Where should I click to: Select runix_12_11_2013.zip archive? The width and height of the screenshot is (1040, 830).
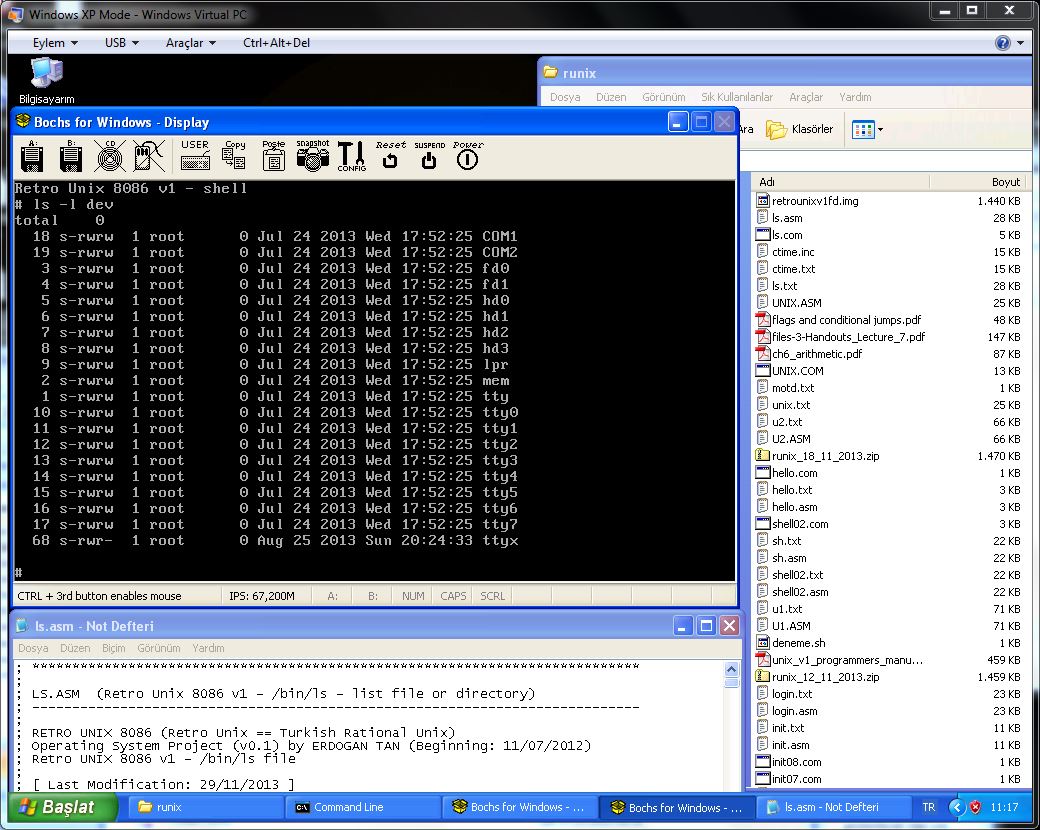click(818, 677)
